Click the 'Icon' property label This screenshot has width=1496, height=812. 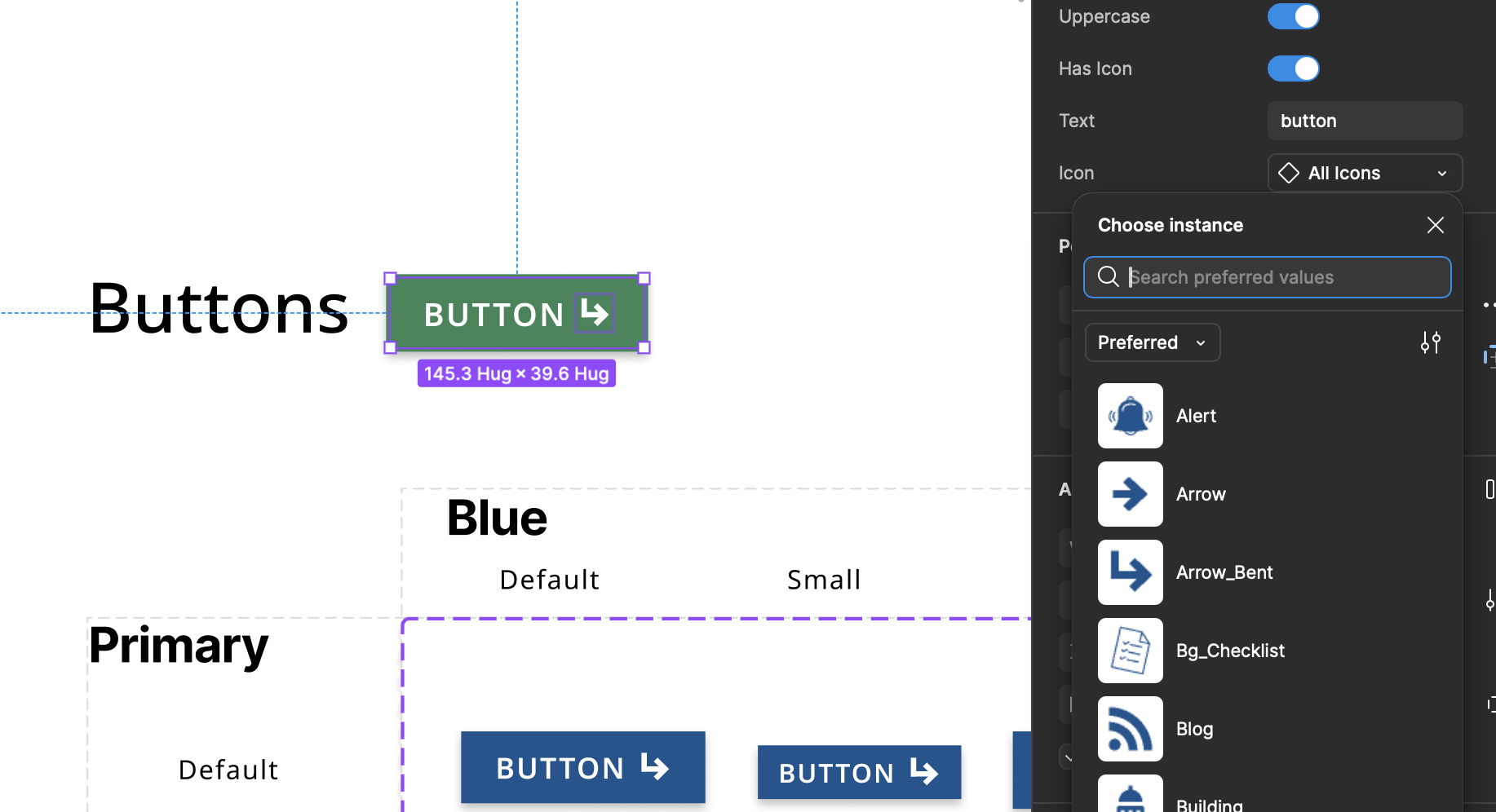pyautogui.click(x=1076, y=173)
